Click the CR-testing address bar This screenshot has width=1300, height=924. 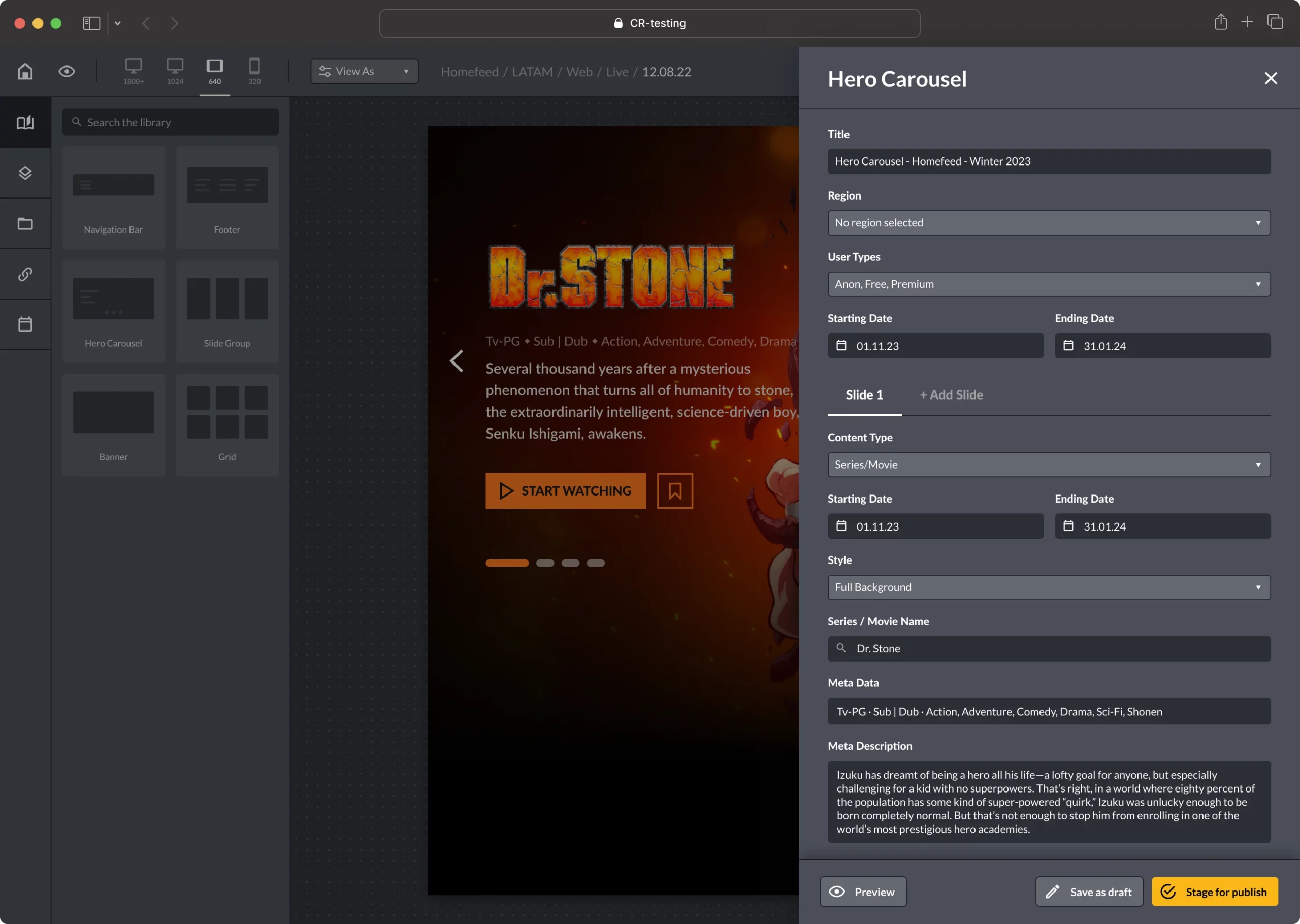649,23
